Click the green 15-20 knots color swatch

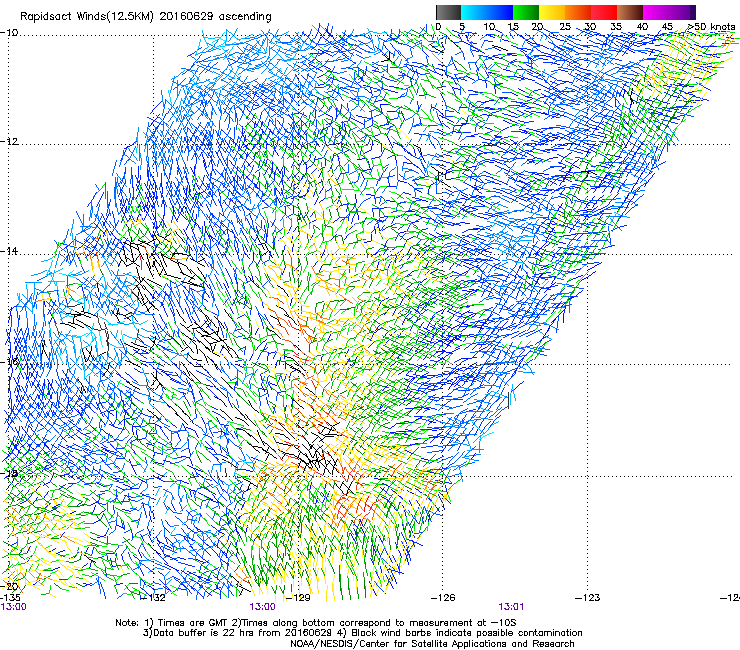[526, 12]
